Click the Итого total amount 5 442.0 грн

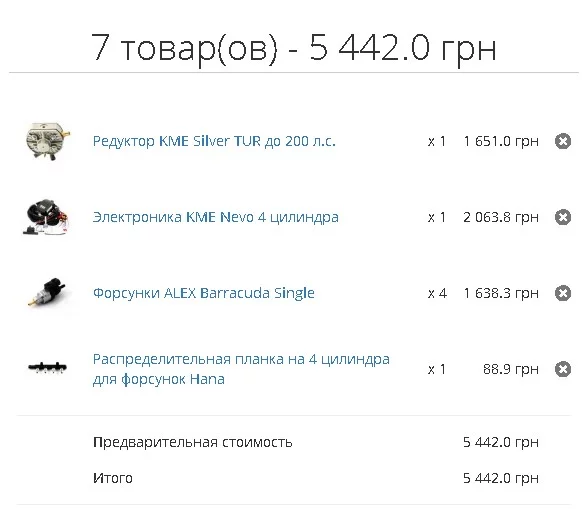[x=501, y=478]
